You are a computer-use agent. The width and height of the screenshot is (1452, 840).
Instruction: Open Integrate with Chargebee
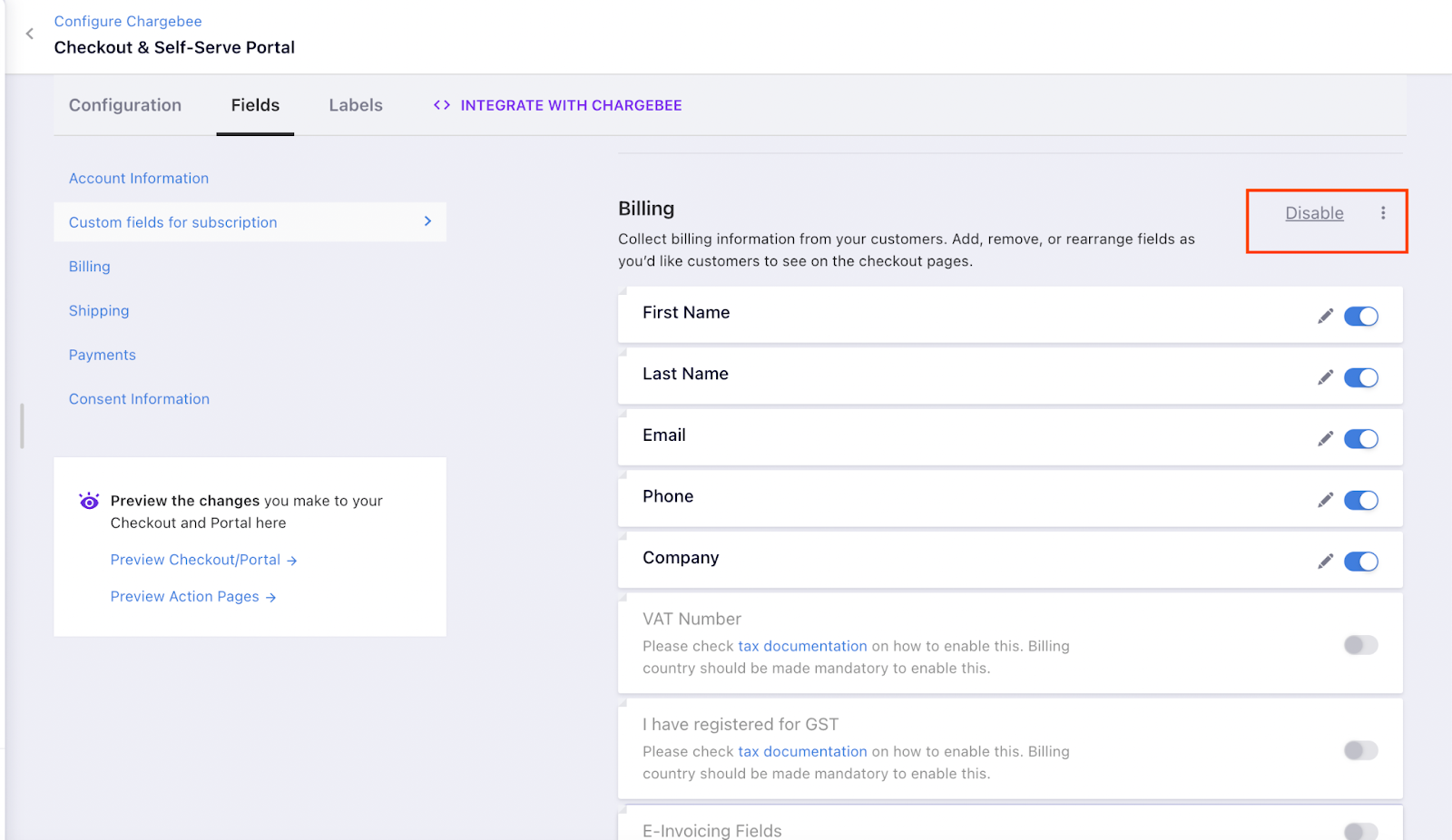571,105
